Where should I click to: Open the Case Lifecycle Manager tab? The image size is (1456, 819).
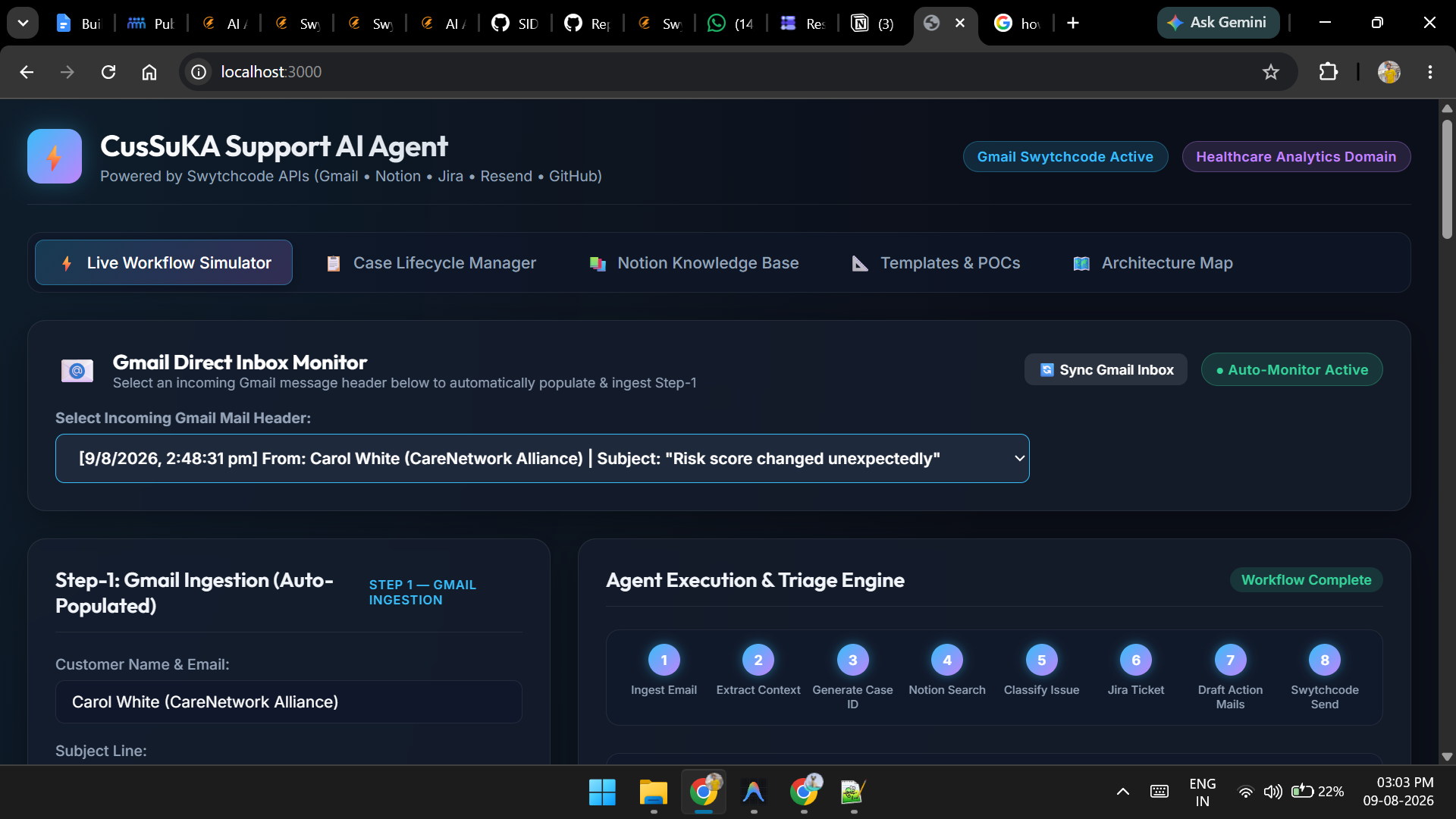click(x=431, y=263)
